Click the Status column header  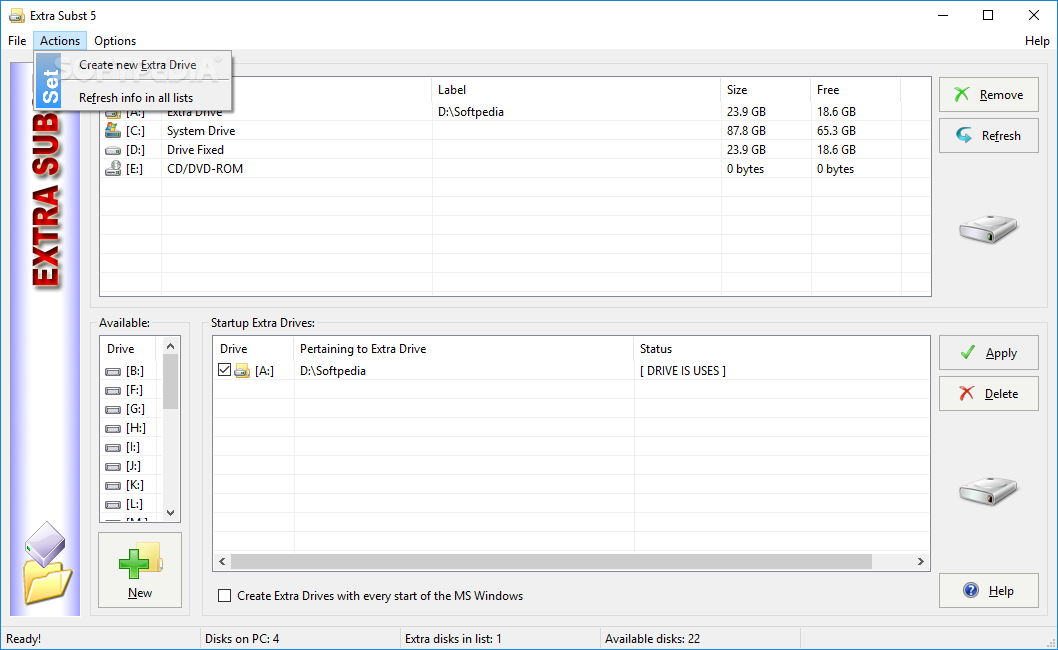click(781, 349)
